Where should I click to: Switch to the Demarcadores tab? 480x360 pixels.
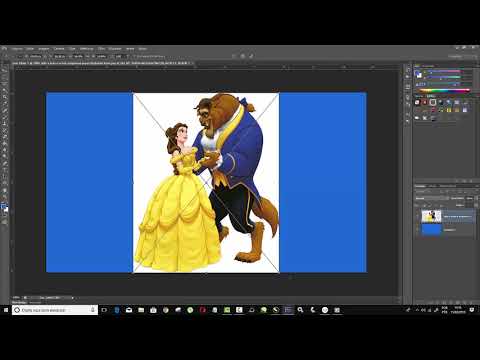(x=448, y=186)
